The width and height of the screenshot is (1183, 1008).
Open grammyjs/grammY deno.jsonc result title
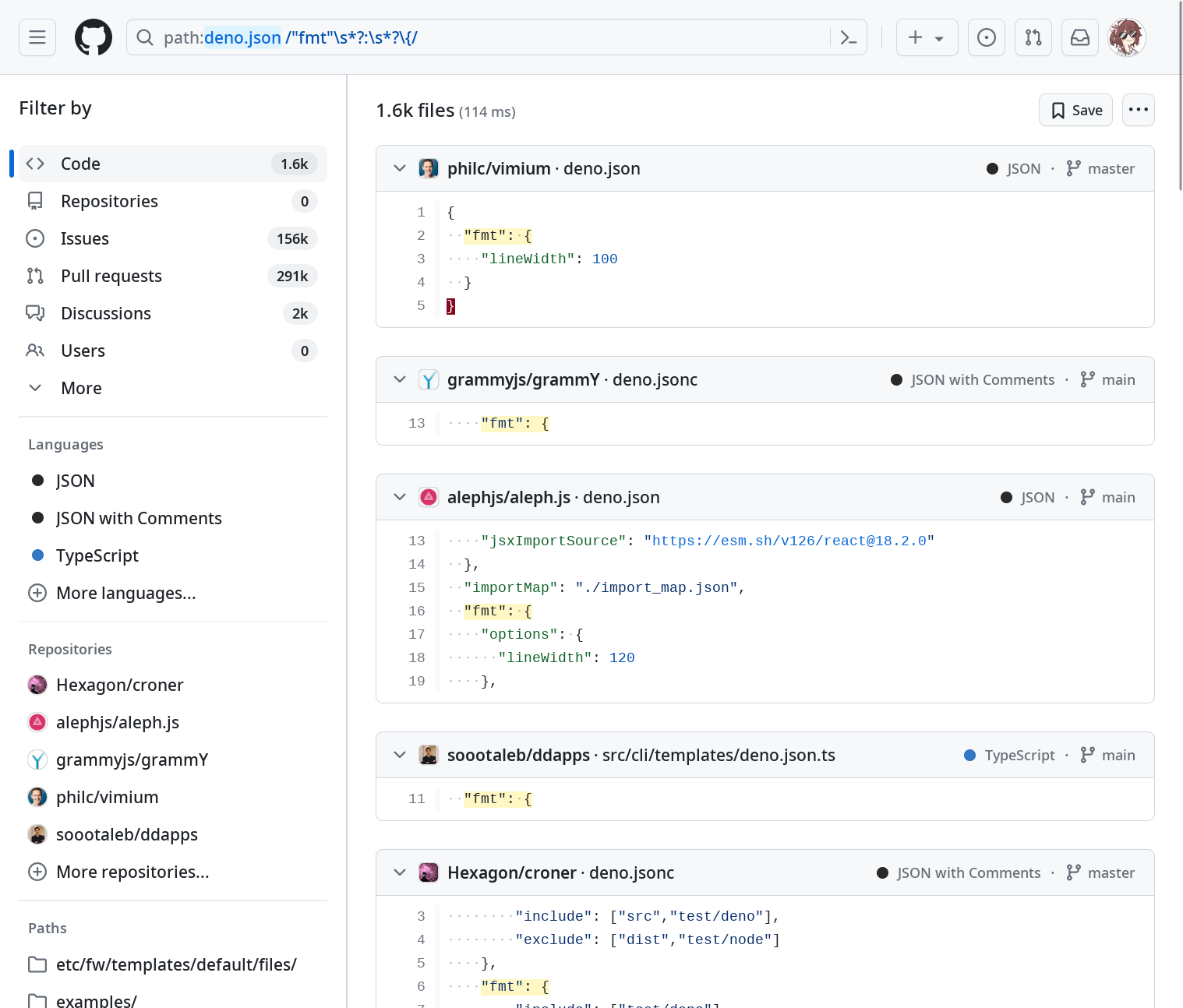(x=572, y=379)
